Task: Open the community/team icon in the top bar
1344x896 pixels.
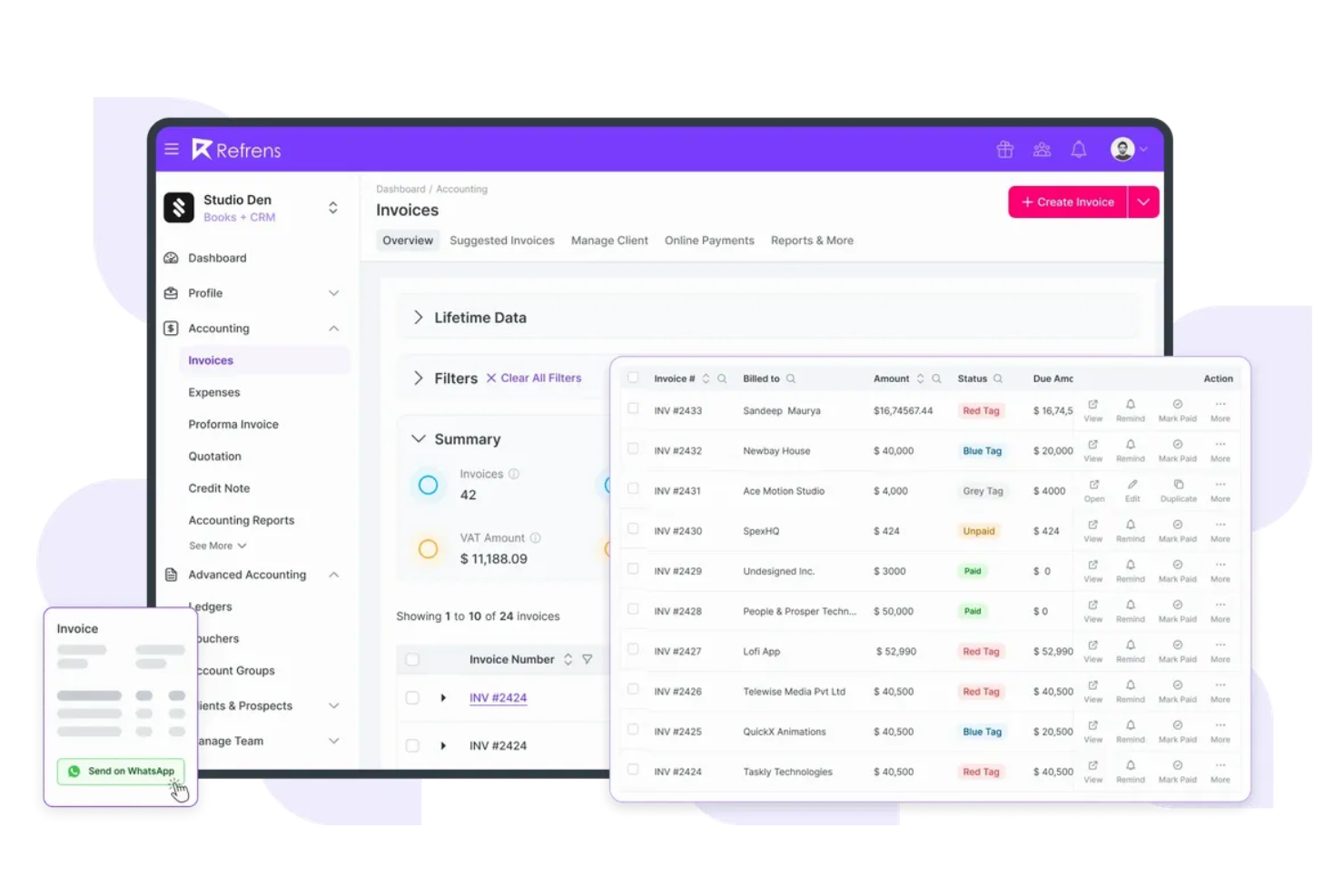Action: (1042, 149)
